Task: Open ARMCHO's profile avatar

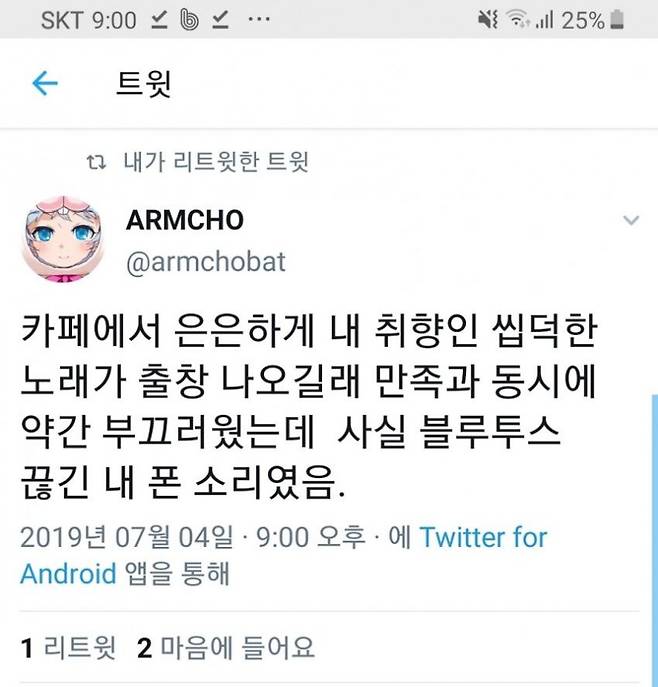Action: pos(64,240)
